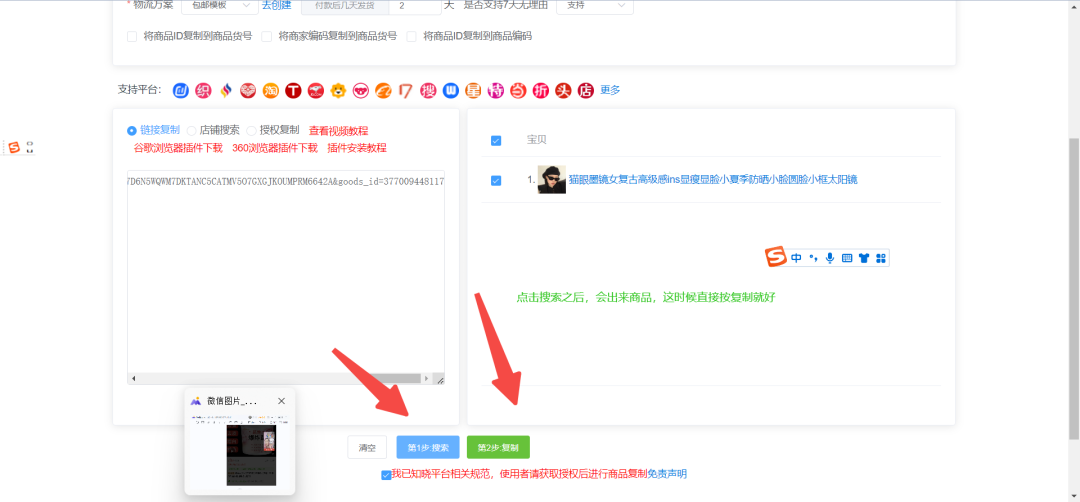Click 更多 to show more platforms
1080x502 pixels.
pos(610,90)
